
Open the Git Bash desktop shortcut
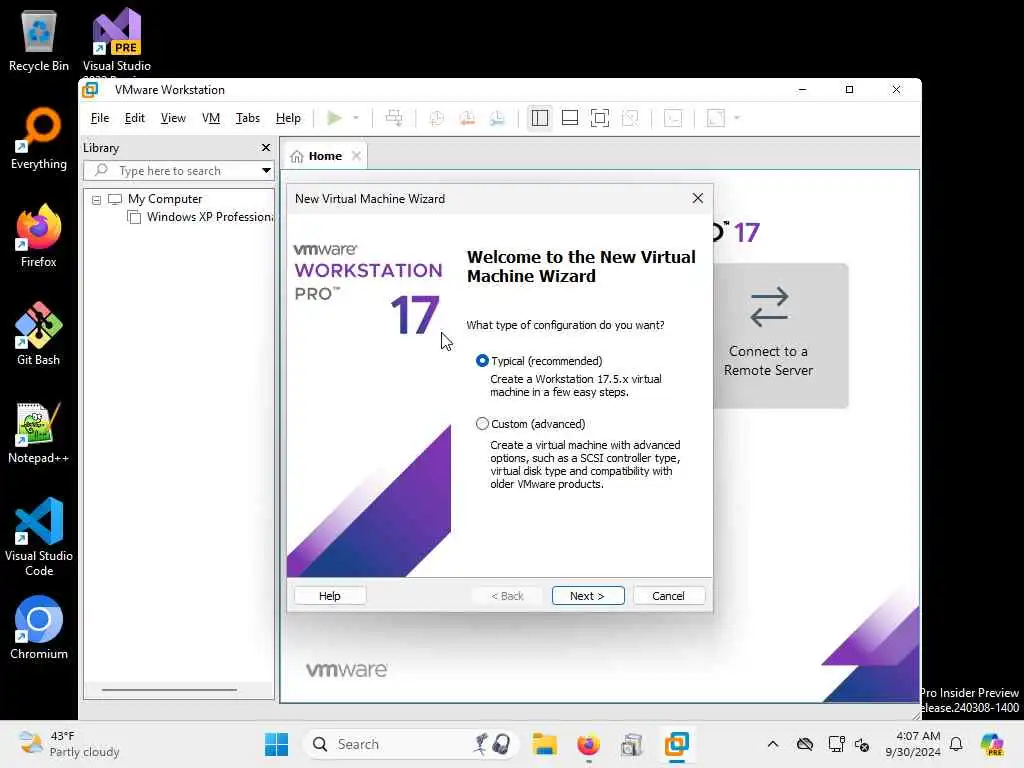(x=39, y=334)
